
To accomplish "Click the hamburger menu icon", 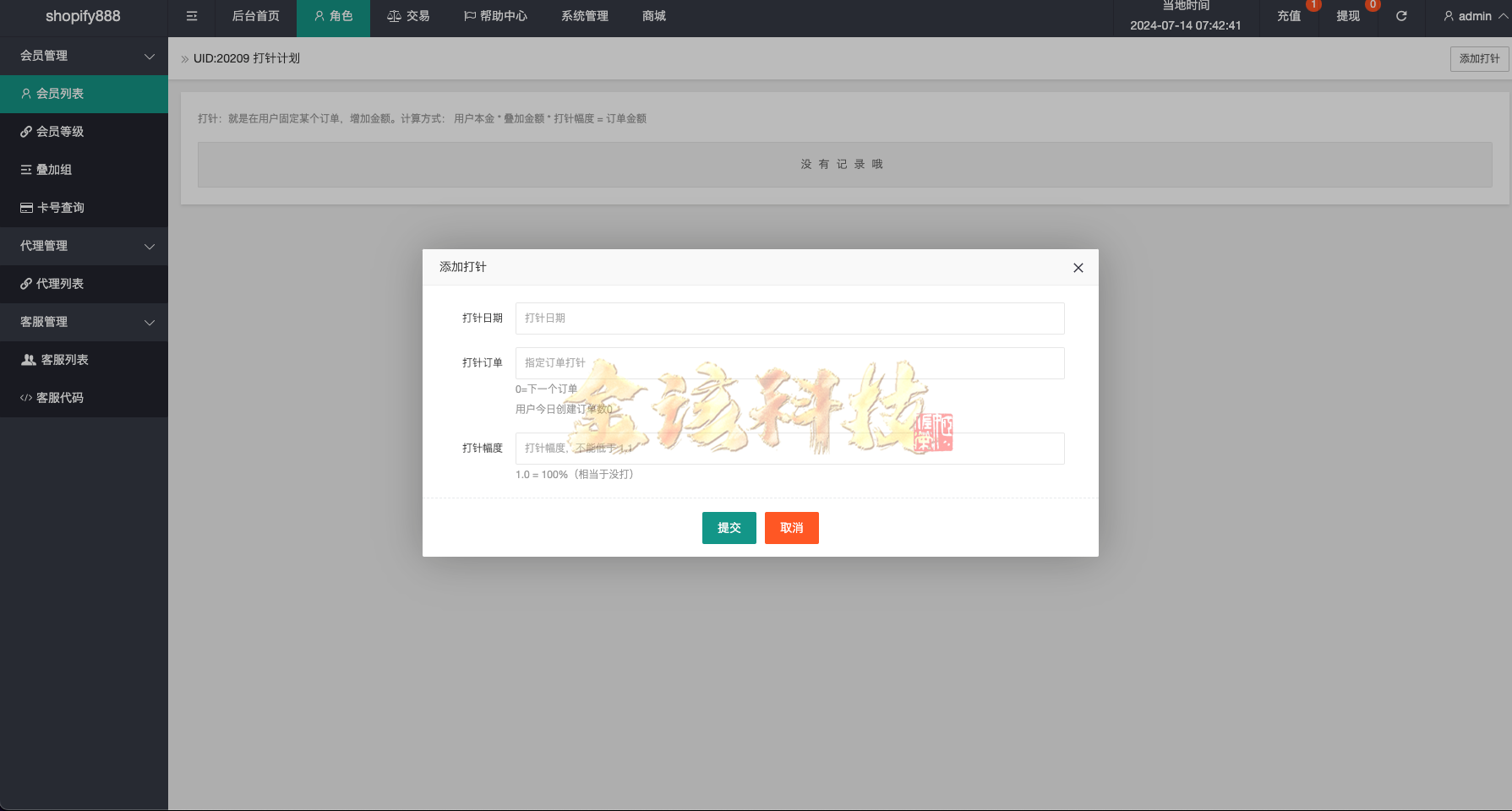I will pos(191,15).
